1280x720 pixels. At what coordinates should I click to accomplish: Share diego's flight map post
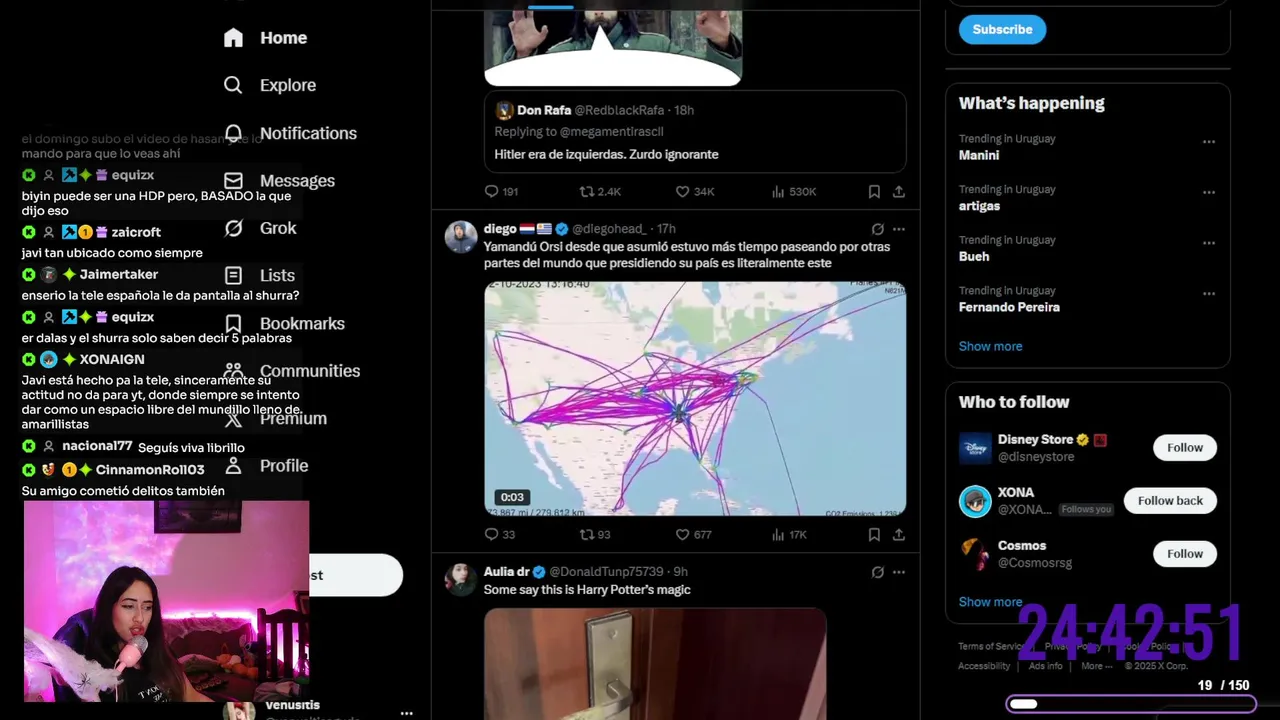tap(899, 534)
